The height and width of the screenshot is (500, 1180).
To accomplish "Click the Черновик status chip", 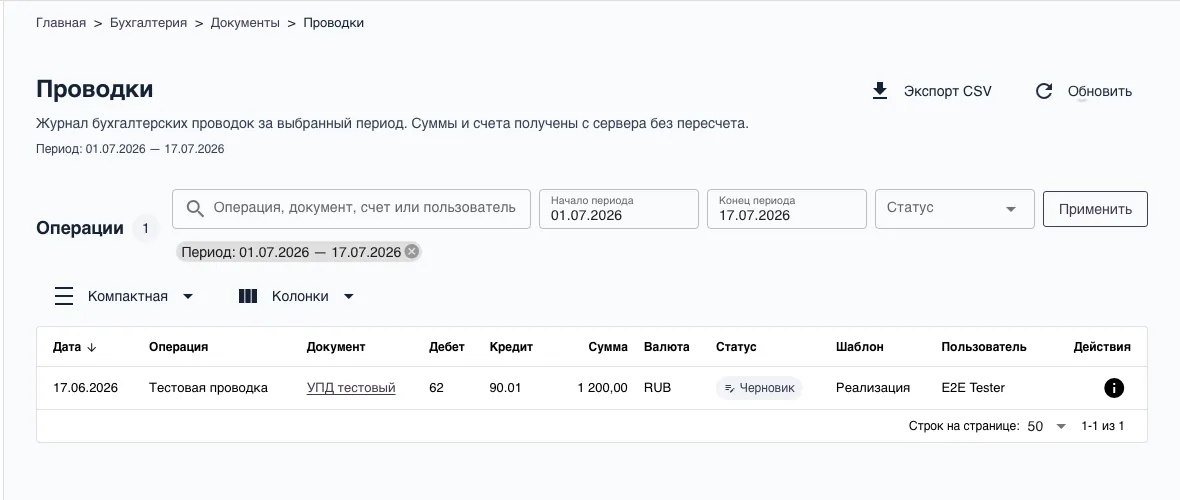I will 759,388.
